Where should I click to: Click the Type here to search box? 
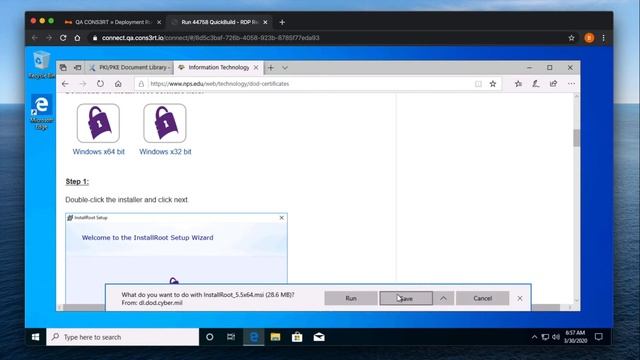(x=122, y=337)
